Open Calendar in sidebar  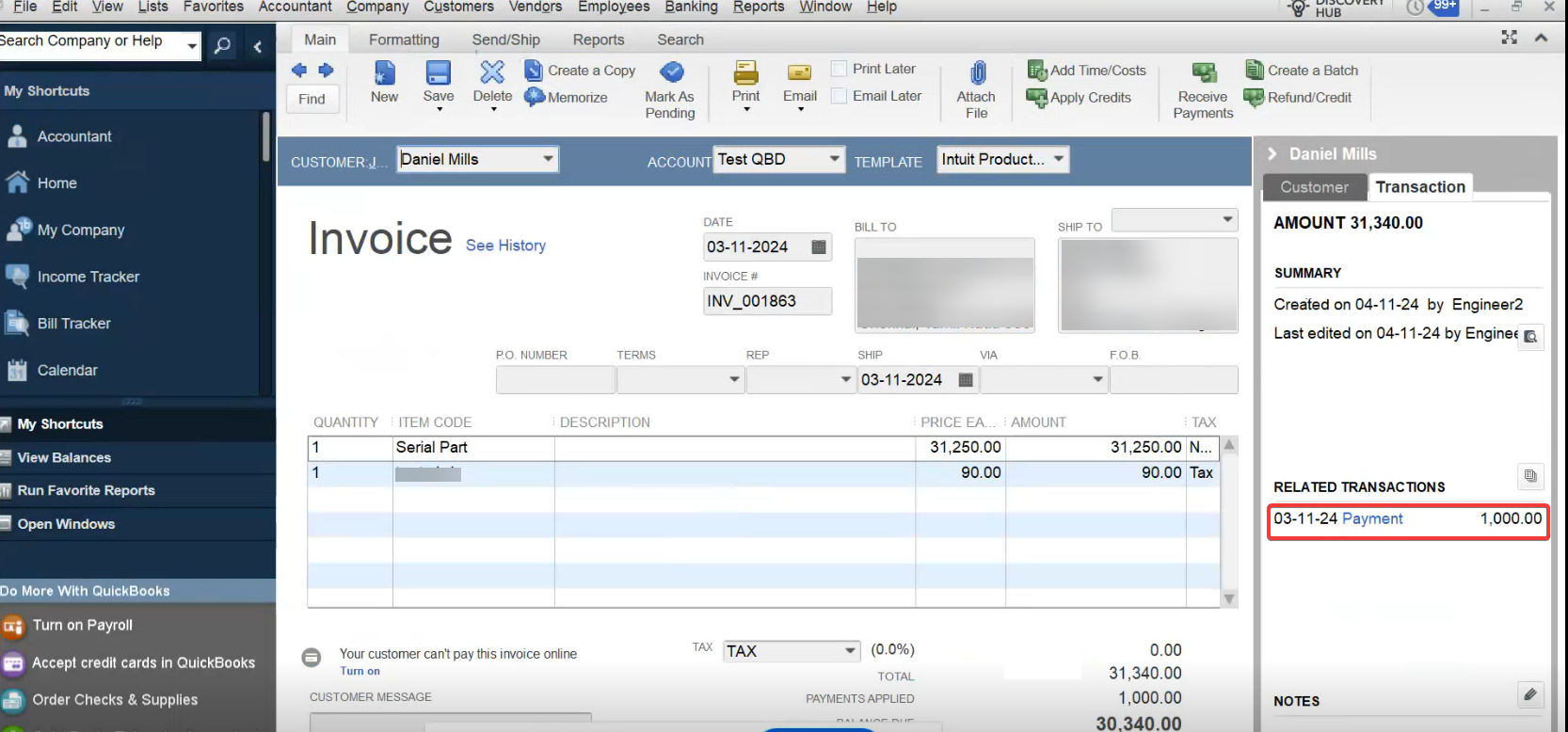tap(67, 371)
